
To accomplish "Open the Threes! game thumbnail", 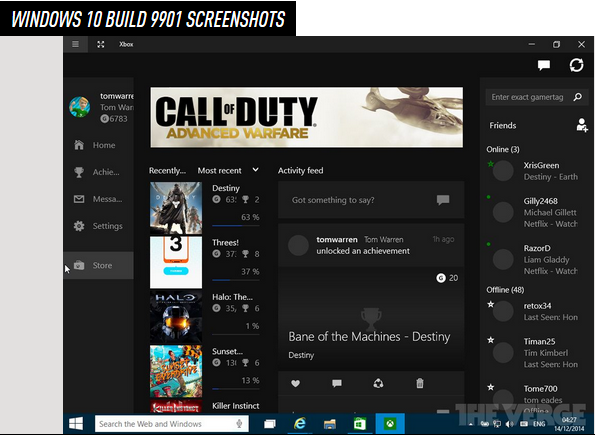I will pyautogui.click(x=176, y=262).
